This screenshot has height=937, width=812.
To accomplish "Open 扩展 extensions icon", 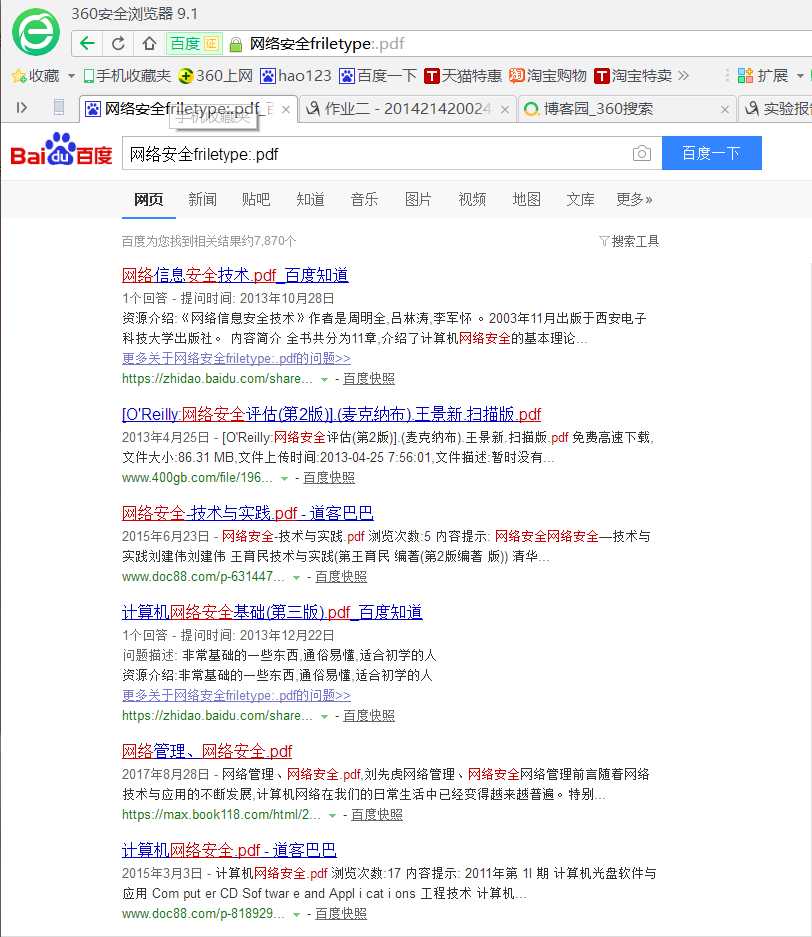I will (x=763, y=76).
